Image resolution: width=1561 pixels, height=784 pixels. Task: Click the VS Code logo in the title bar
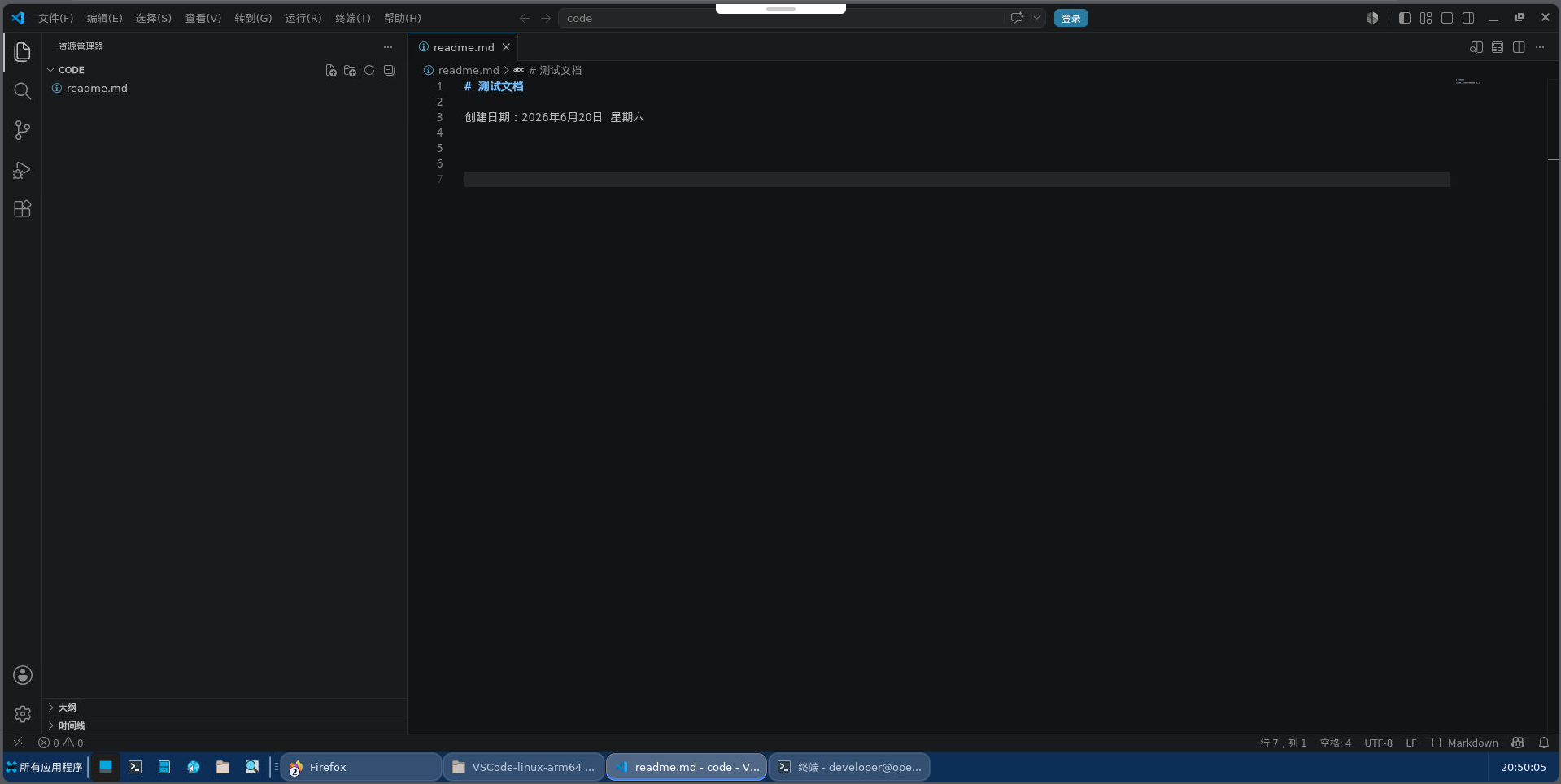click(18, 18)
